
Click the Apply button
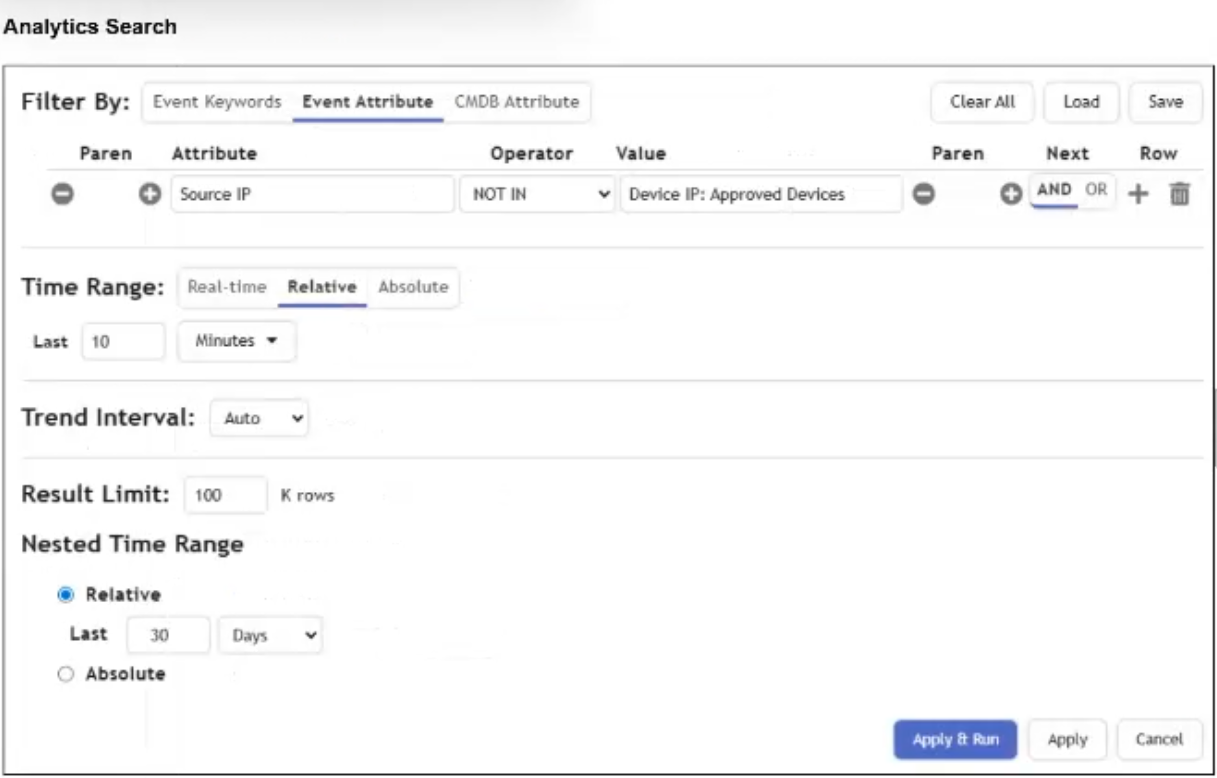[x=1067, y=740]
